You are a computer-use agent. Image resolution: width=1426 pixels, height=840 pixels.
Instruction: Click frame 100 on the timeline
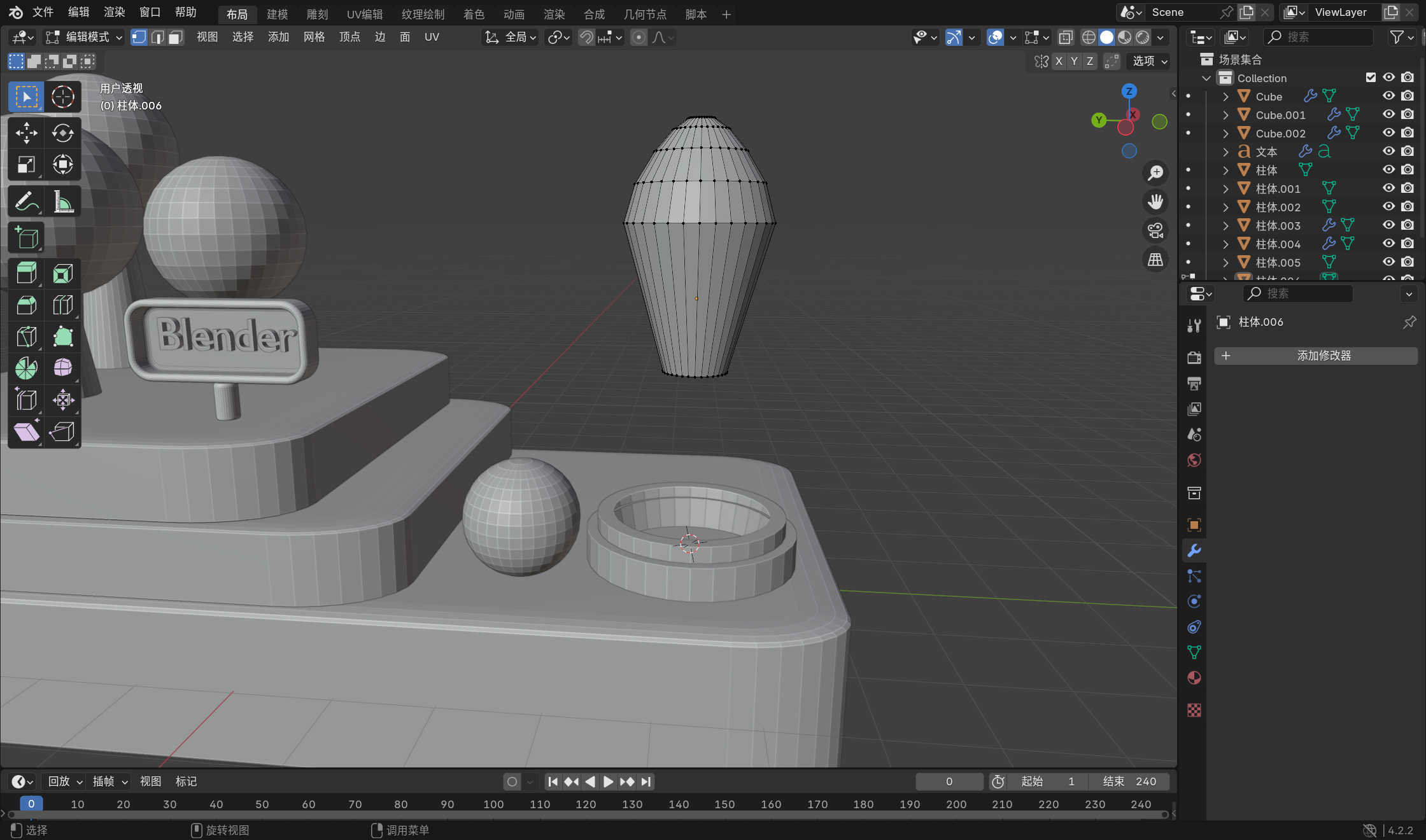493,804
